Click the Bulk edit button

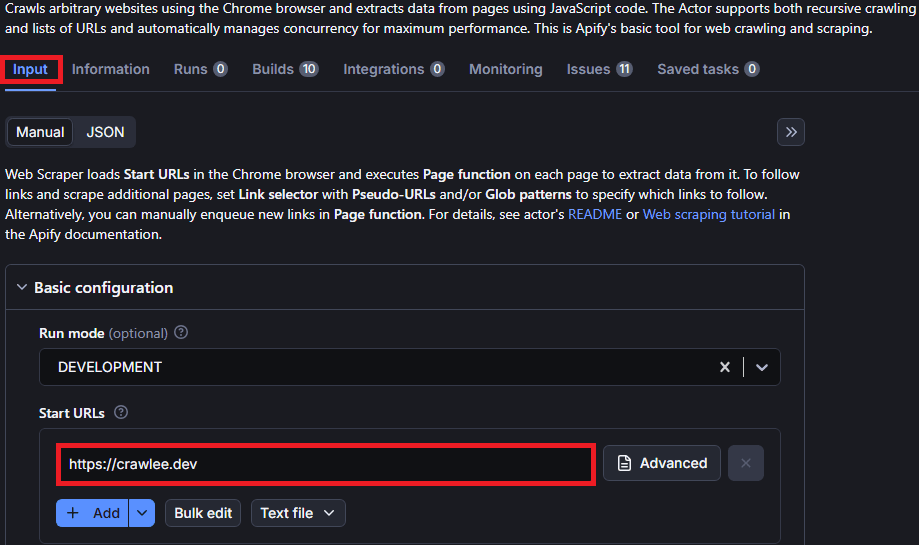click(x=203, y=513)
